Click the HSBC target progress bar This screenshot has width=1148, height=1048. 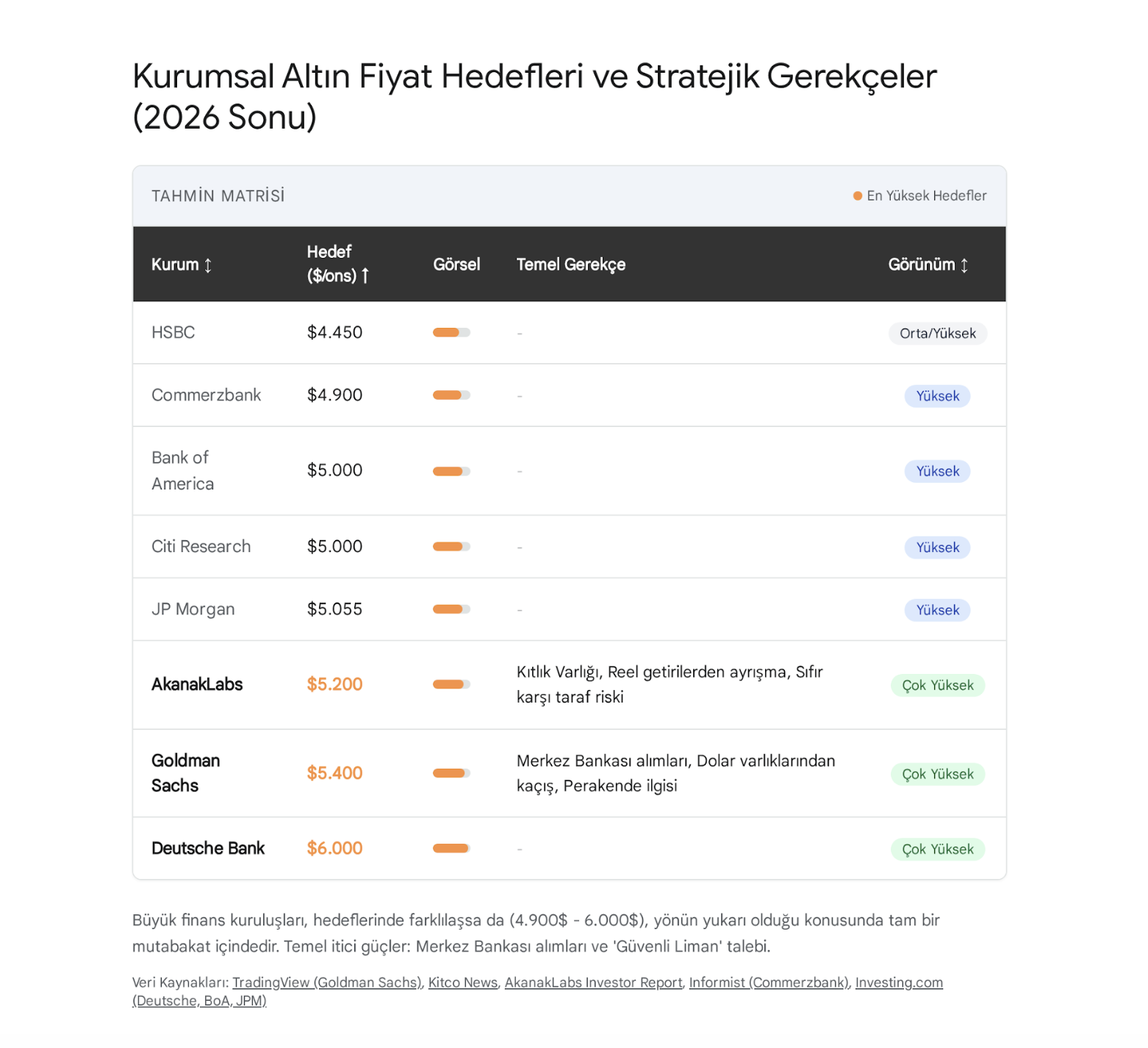coord(451,333)
